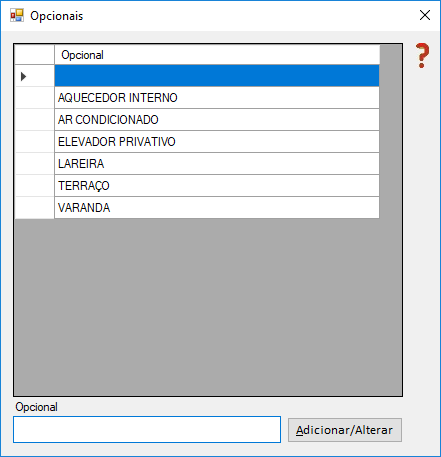Click the current row arrow indicator
441x457 pixels.
(23, 76)
